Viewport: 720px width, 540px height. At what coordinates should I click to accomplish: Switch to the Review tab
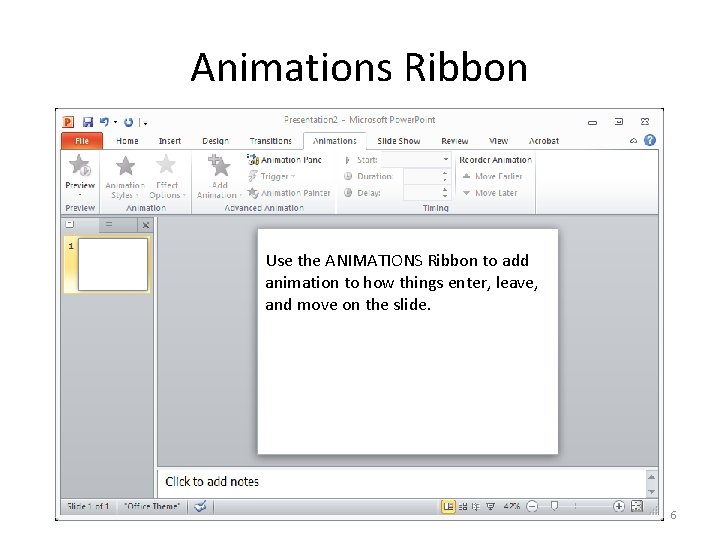click(455, 141)
